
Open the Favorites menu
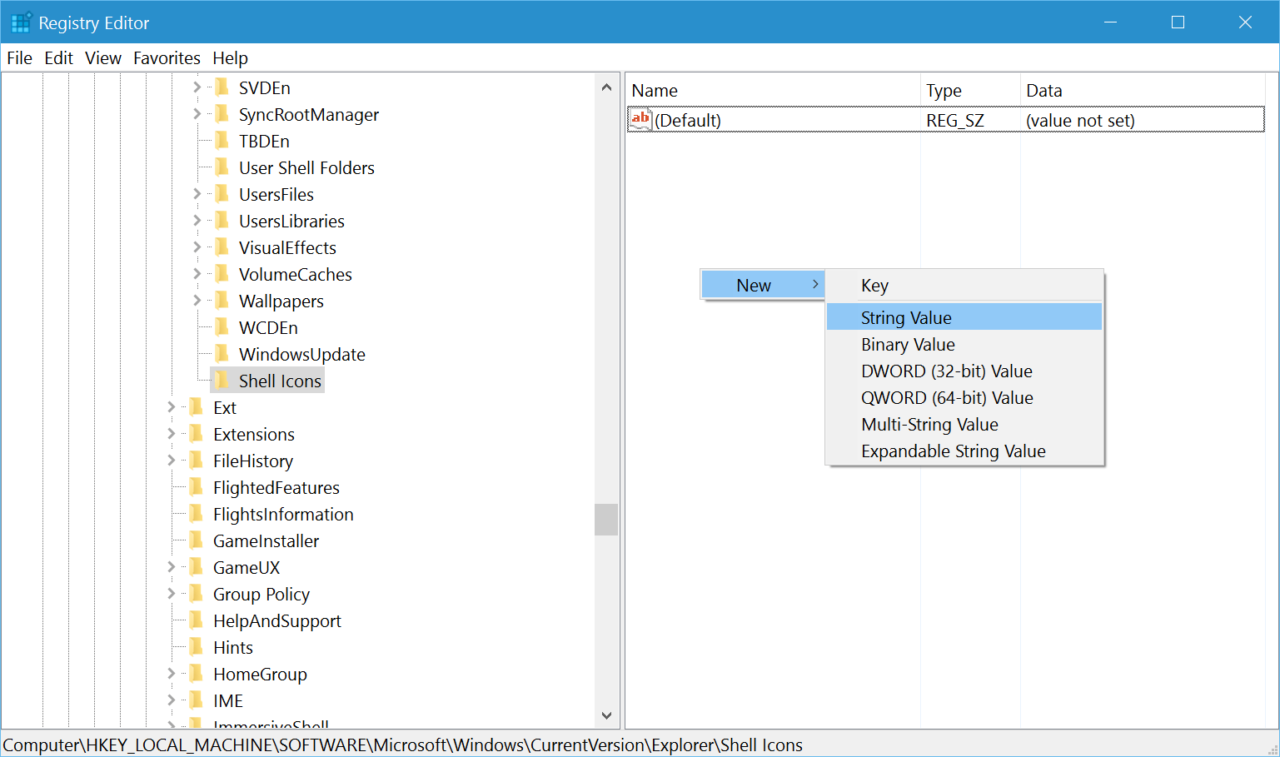[x=166, y=57]
